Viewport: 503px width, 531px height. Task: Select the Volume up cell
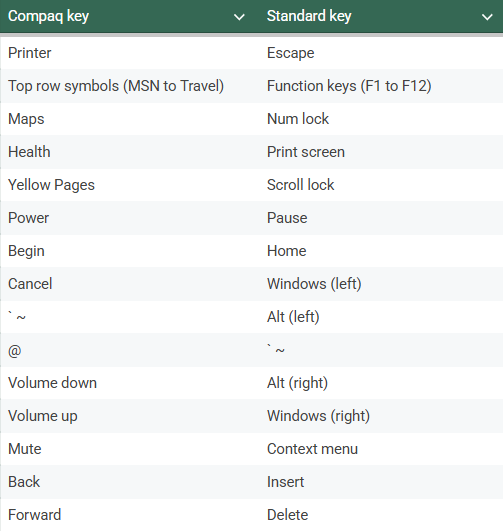click(x=129, y=416)
